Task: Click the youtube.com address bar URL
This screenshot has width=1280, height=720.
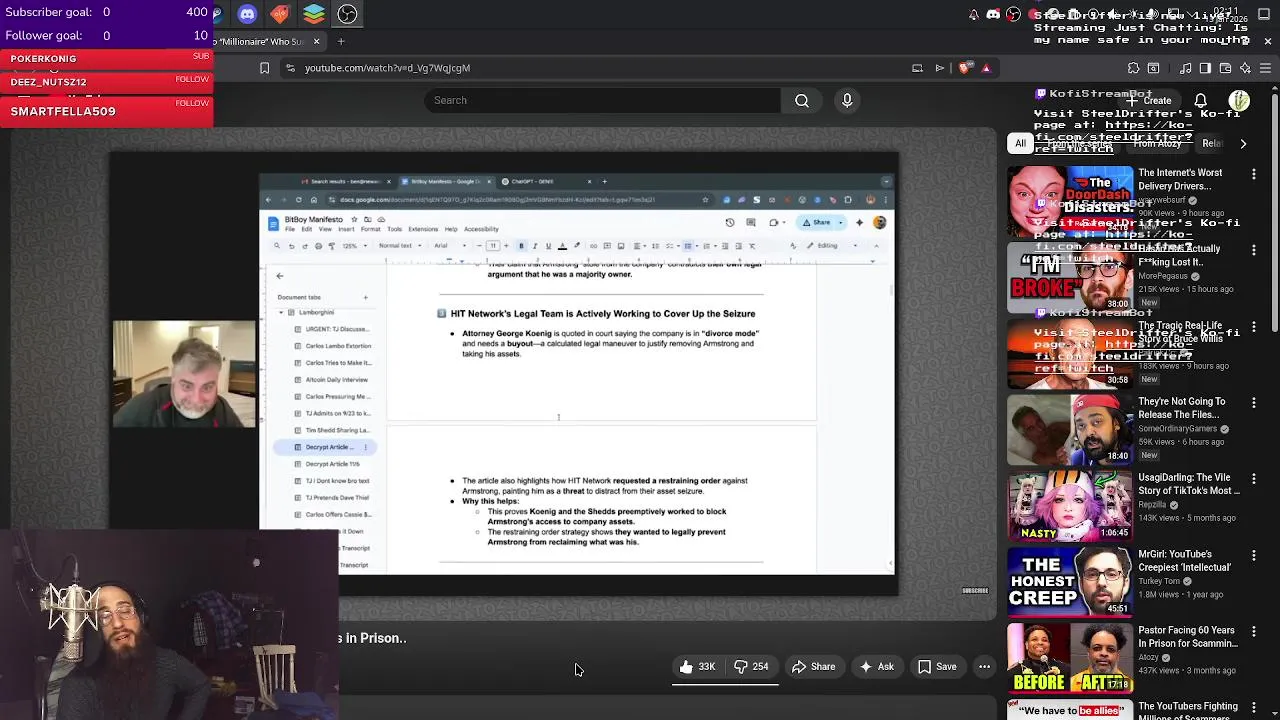Action: point(387,68)
